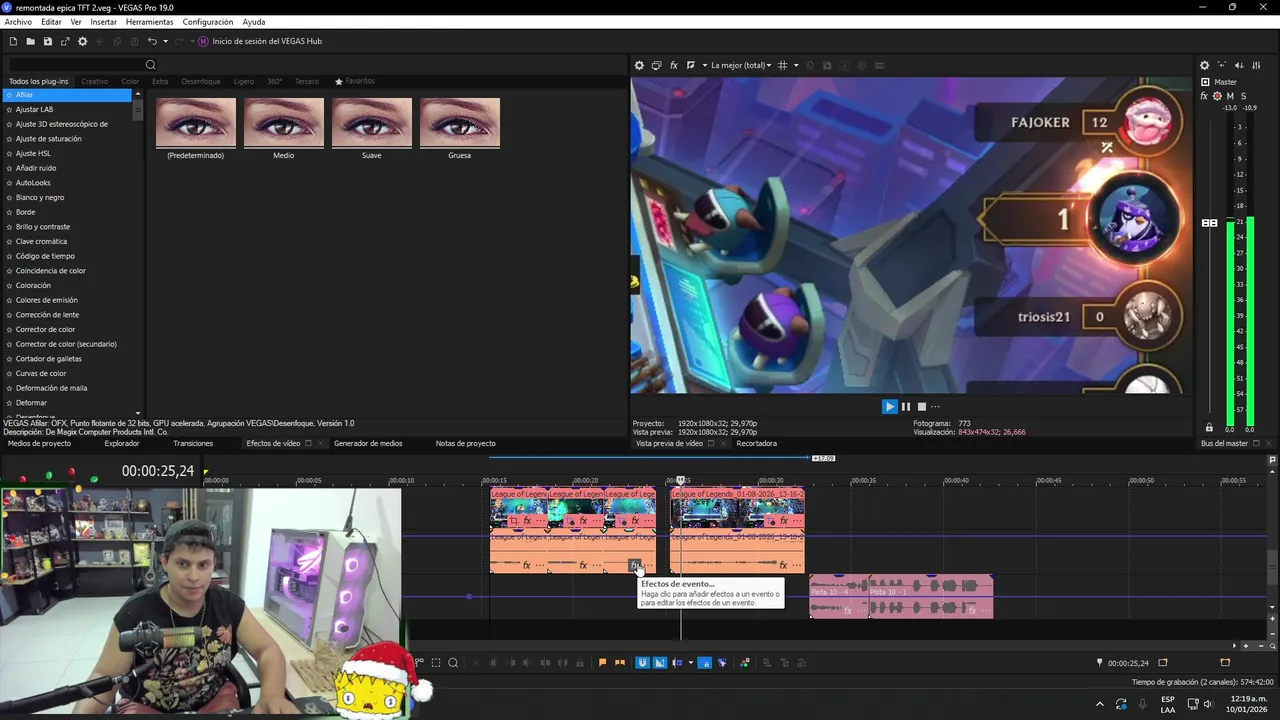Open the Master bus automation settings icon

1217,96
